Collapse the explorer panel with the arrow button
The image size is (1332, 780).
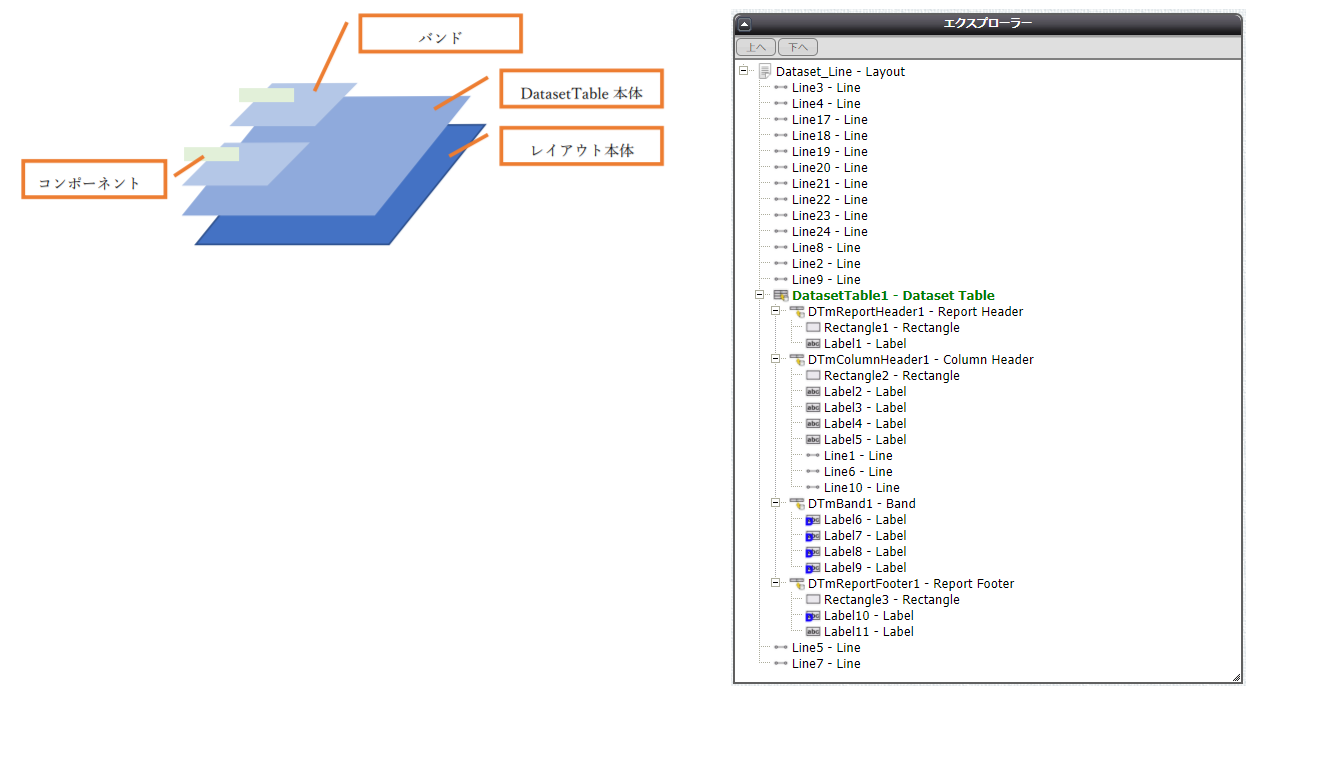[x=744, y=25]
